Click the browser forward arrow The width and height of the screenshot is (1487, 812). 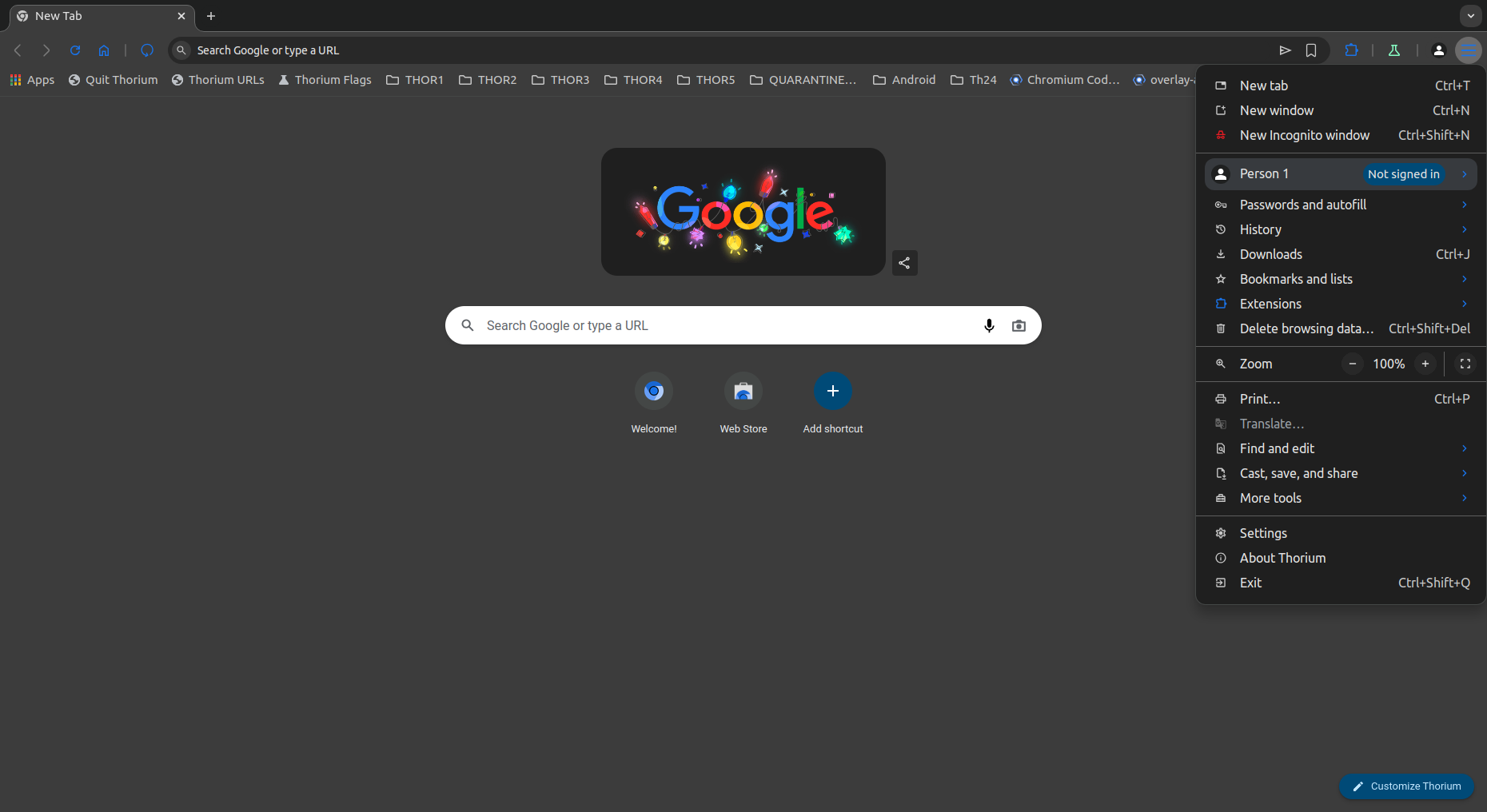coord(46,50)
